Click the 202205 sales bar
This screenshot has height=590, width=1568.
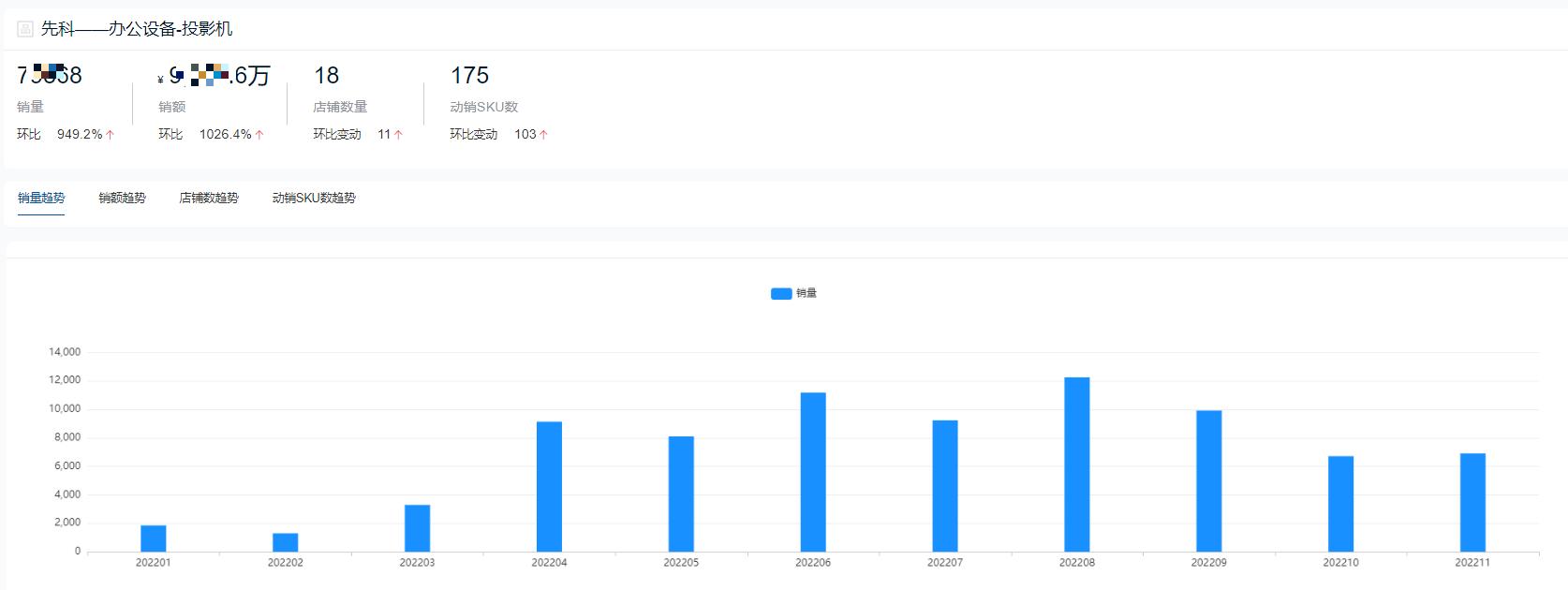click(681, 494)
